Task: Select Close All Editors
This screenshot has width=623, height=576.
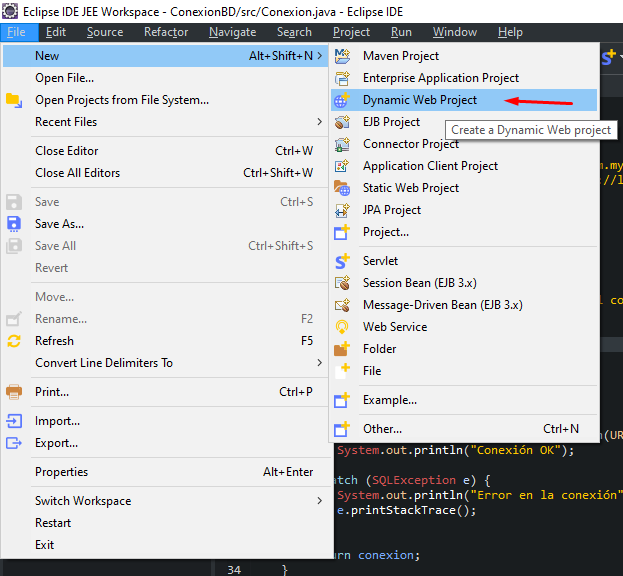Action: coord(78,173)
